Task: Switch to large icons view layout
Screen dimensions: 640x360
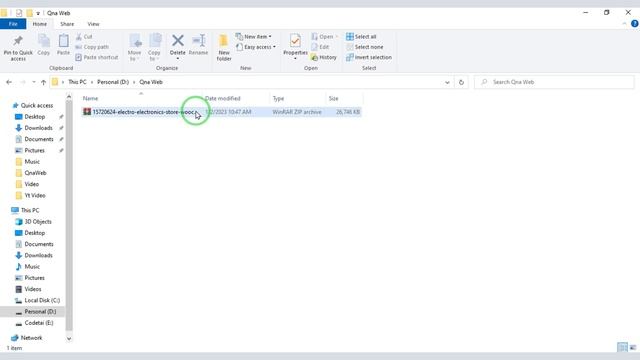Action: pyautogui.click(x=633, y=347)
